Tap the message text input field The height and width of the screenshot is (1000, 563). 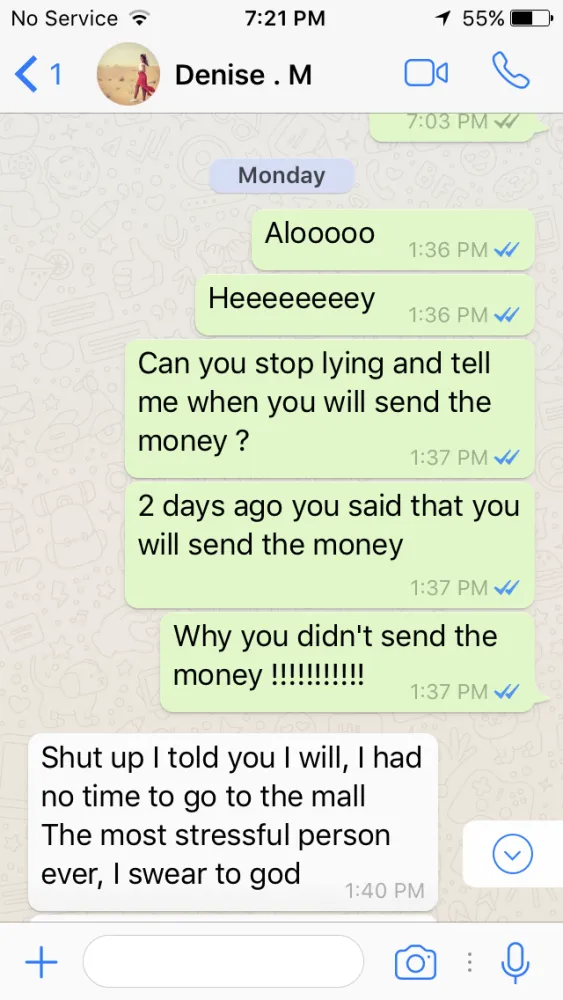223,962
